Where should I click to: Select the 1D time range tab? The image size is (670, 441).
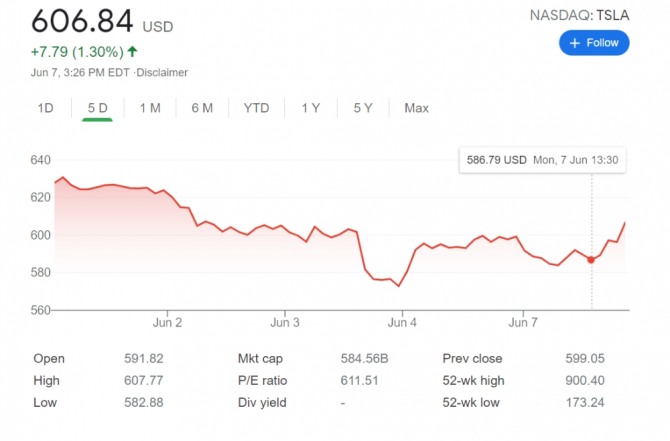45,108
